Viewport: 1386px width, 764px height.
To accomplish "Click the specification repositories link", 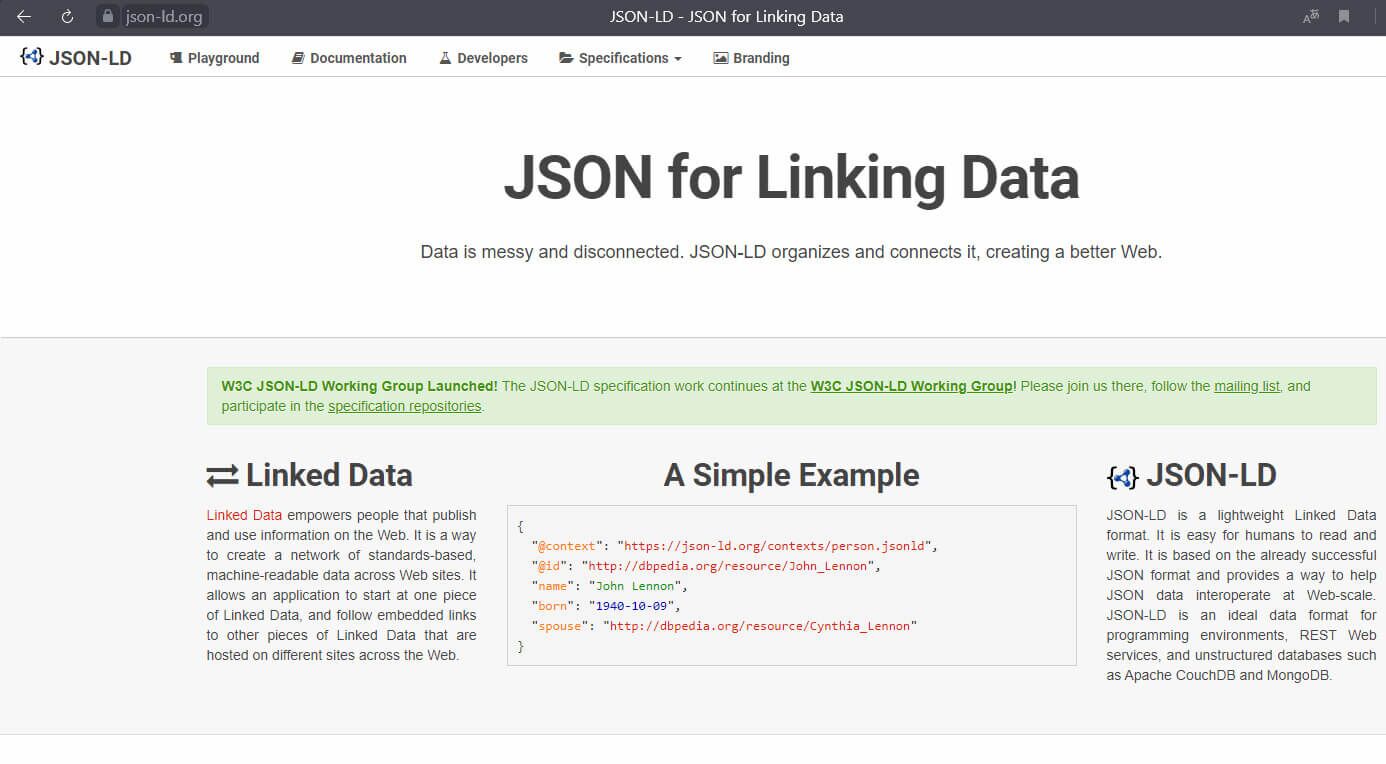I will point(404,405).
